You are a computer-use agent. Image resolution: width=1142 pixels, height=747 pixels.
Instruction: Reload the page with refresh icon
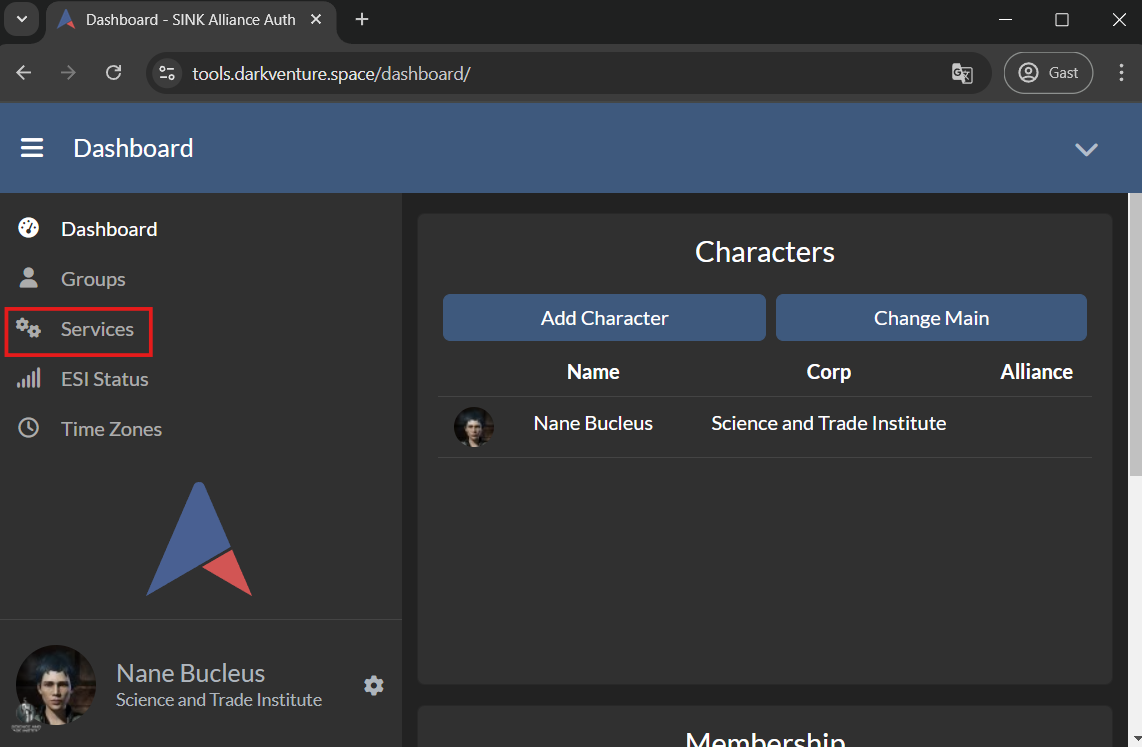(x=114, y=73)
